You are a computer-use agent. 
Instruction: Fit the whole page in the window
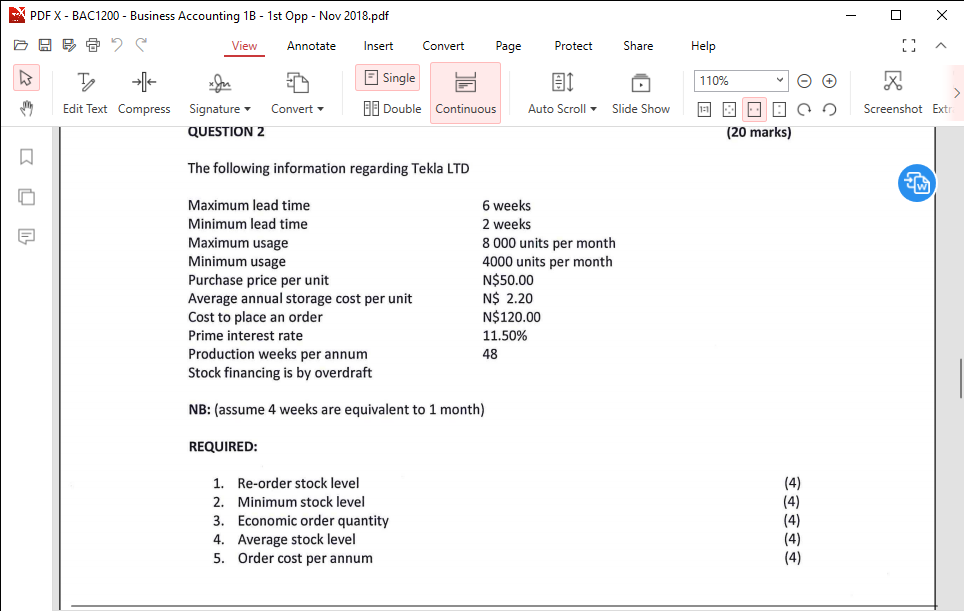(x=729, y=109)
